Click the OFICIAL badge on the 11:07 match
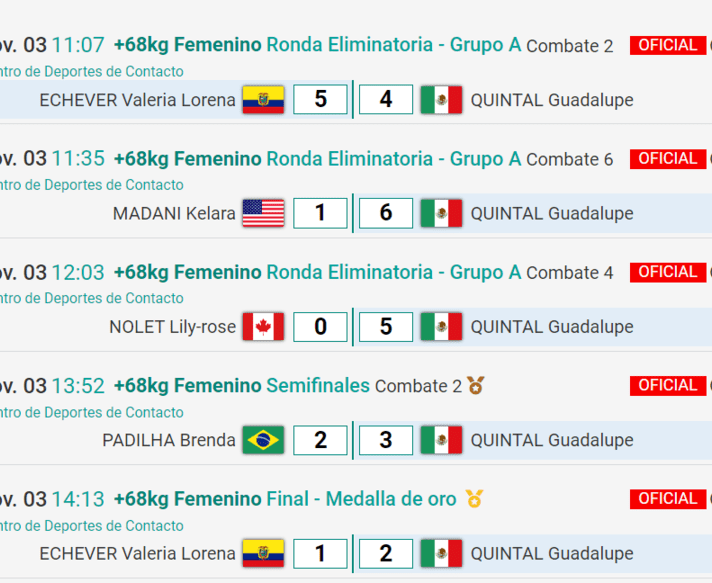 (x=667, y=45)
